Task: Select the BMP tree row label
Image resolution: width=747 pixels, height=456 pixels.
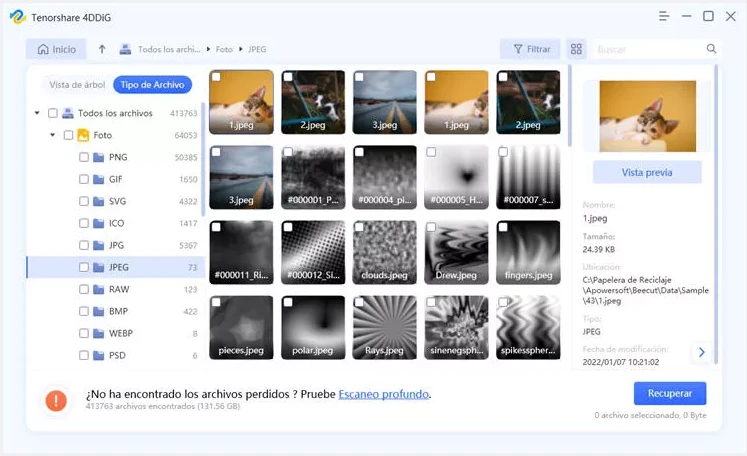Action: (118, 311)
